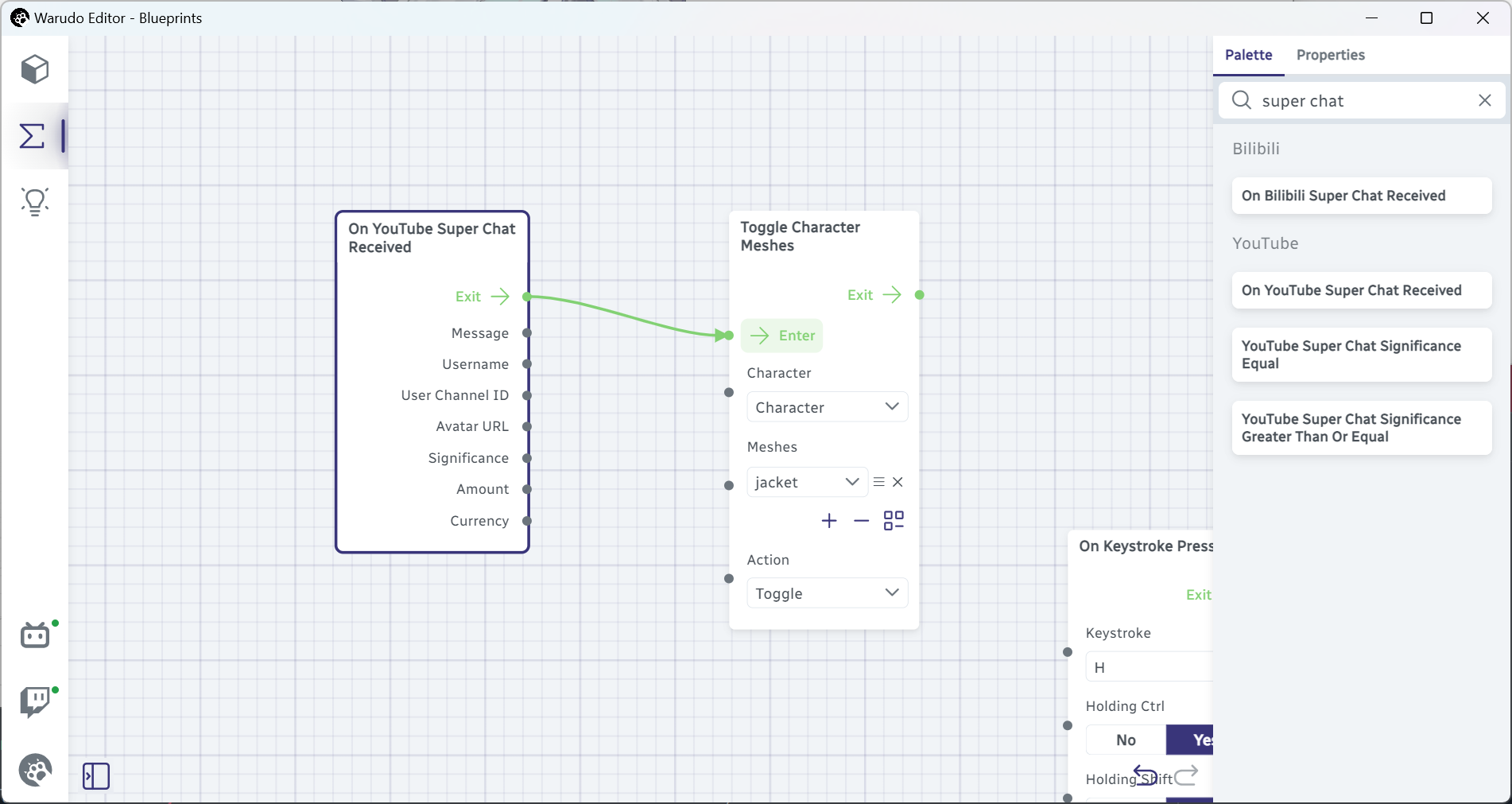Click the super chat search field
Screen dimensions: 1512x804
(x=1363, y=101)
